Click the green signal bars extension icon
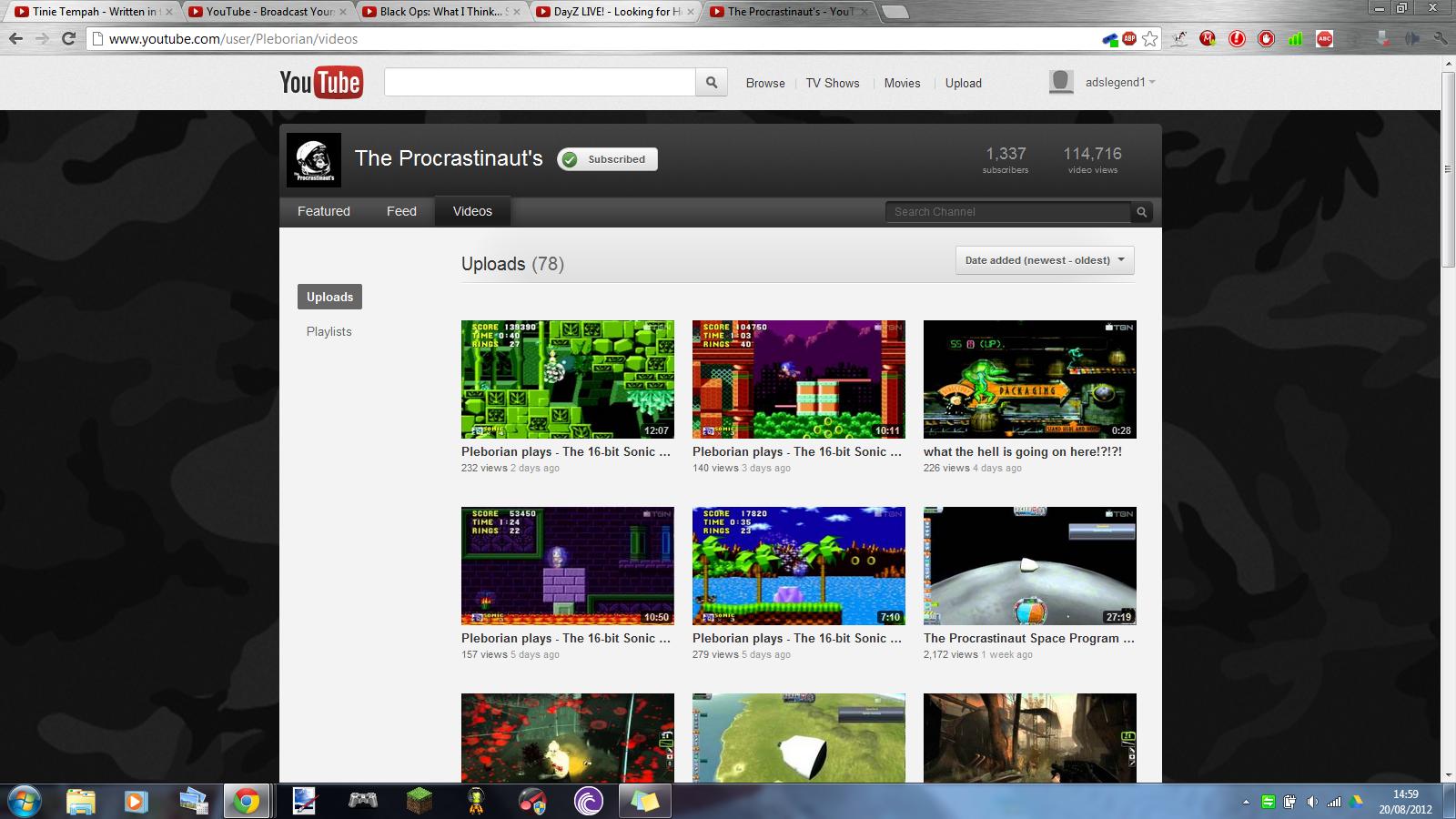The width and height of the screenshot is (1456, 819). 1295,38
